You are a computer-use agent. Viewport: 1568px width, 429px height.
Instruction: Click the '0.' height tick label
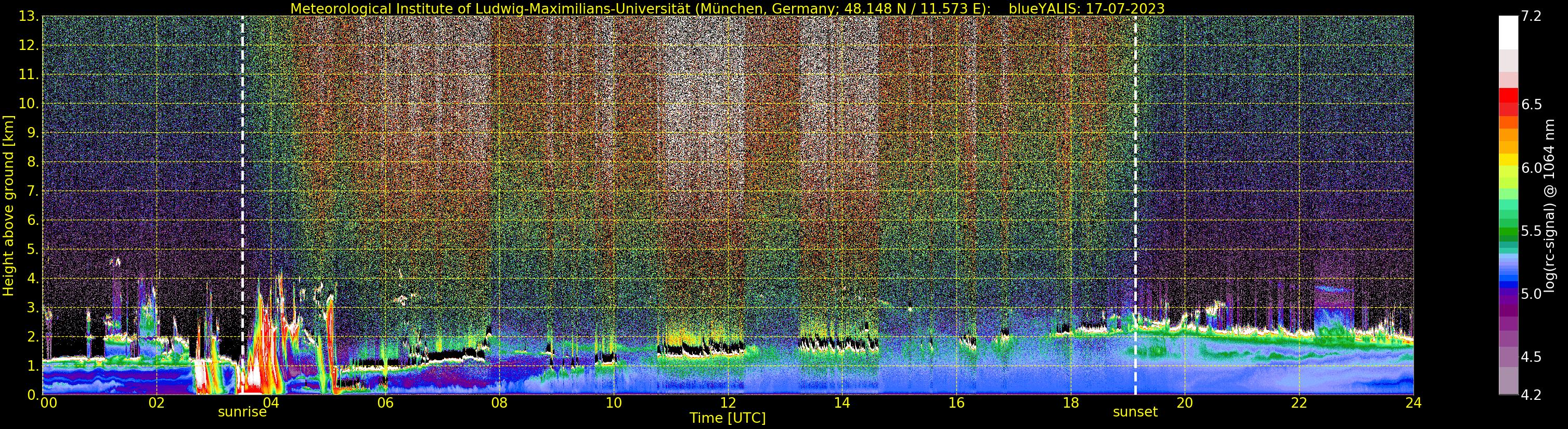pyautogui.click(x=33, y=395)
